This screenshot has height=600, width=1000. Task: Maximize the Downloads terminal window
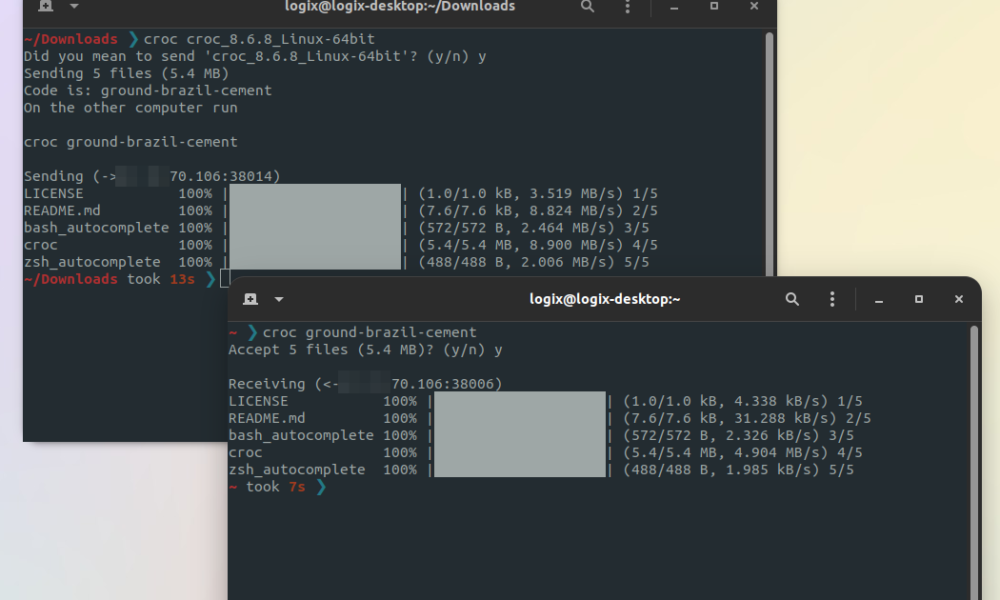click(x=714, y=6)
